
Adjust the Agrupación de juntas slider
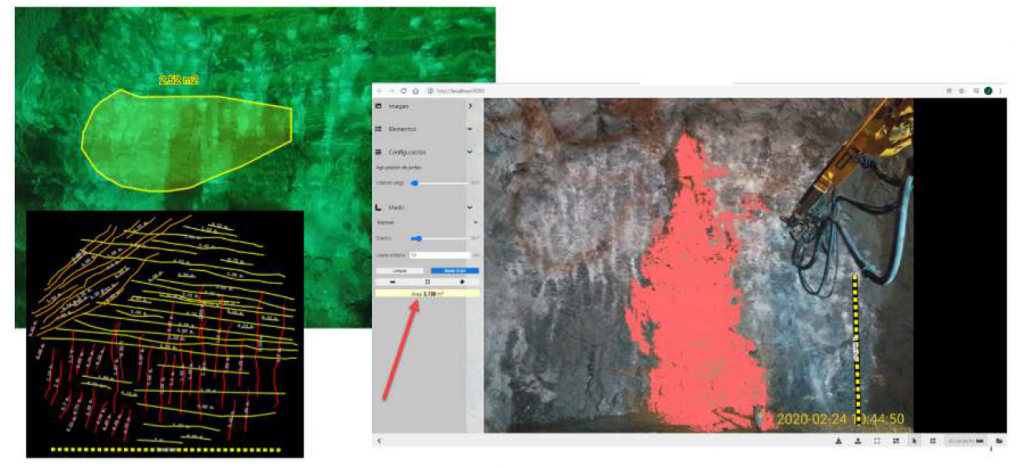click(x=414, y=183)
